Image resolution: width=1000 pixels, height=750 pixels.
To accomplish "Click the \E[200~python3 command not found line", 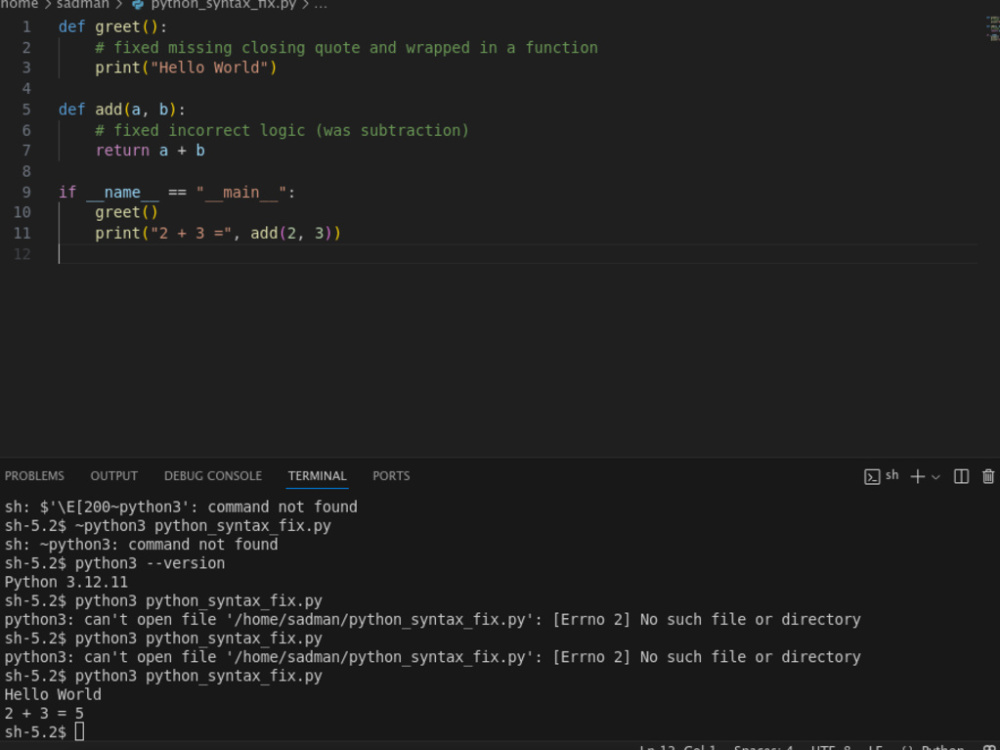I will point(181,507).
